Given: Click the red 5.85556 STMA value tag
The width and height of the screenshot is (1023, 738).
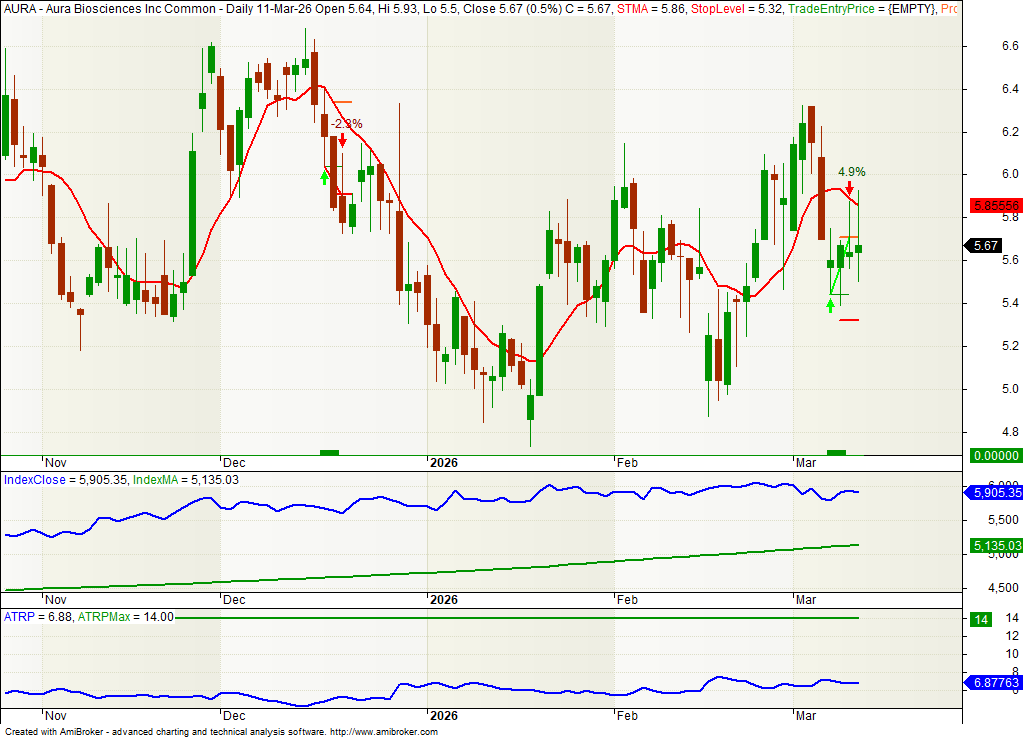Looking at the screenshot, I should pyautogui.click(x=994, y=205).
